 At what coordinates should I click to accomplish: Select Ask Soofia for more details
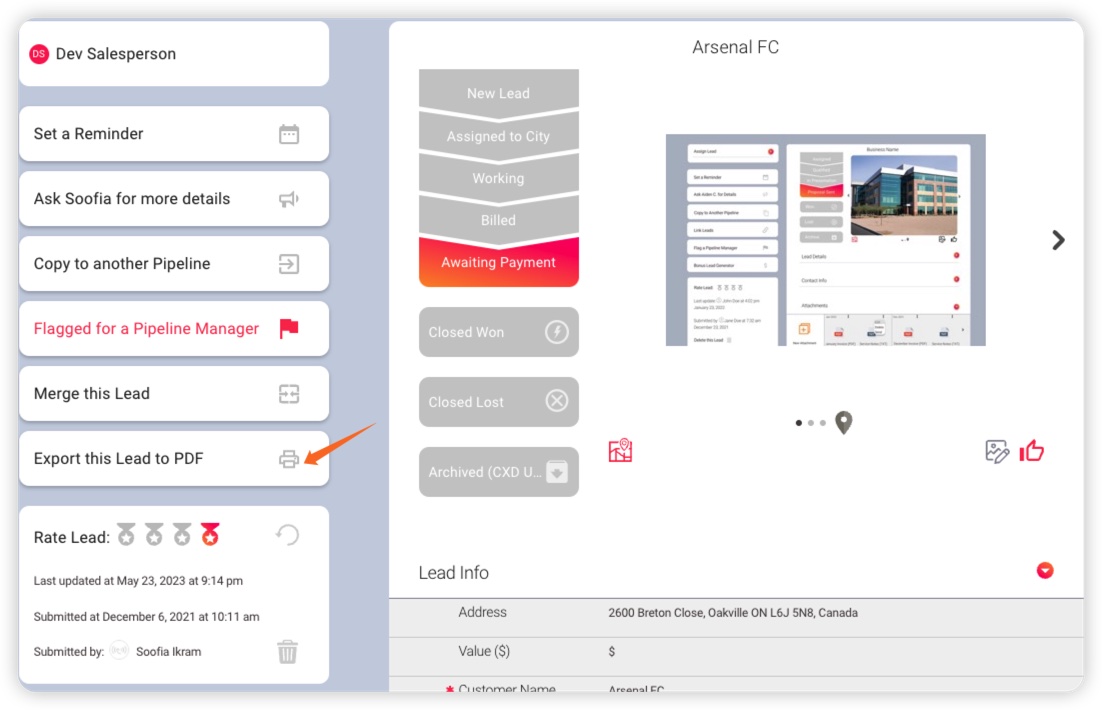click(x=174, y=199)
